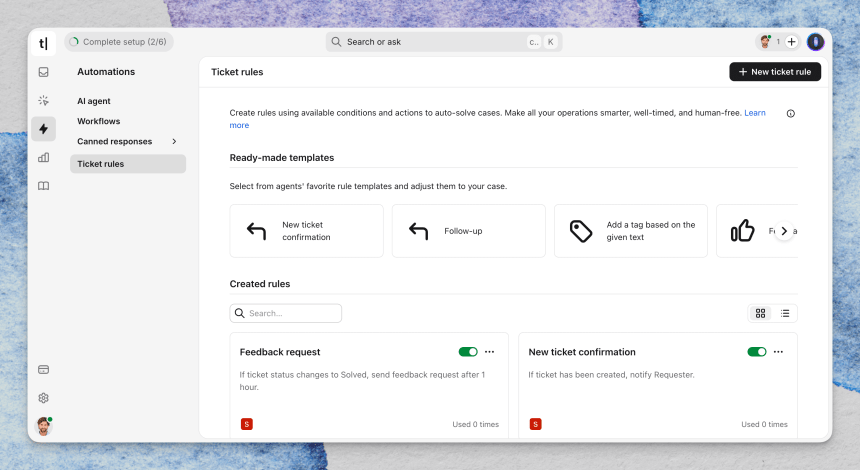The width and height of the screenshot is (860, 470).
Task: Toggle the Feedback request rule off
Action: click(x=468, y=352)
